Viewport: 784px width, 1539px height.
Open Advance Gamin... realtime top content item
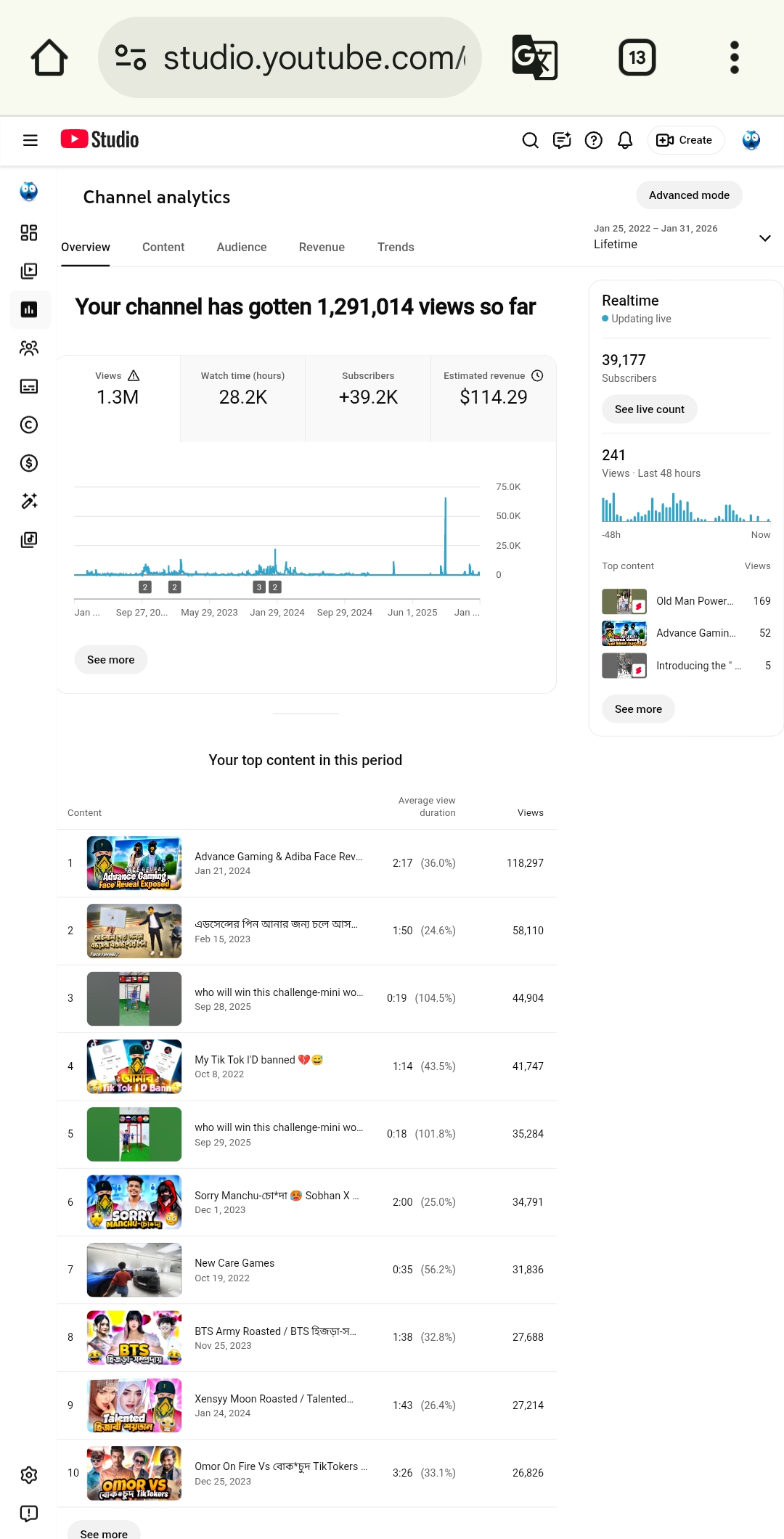tap(686, 633)
